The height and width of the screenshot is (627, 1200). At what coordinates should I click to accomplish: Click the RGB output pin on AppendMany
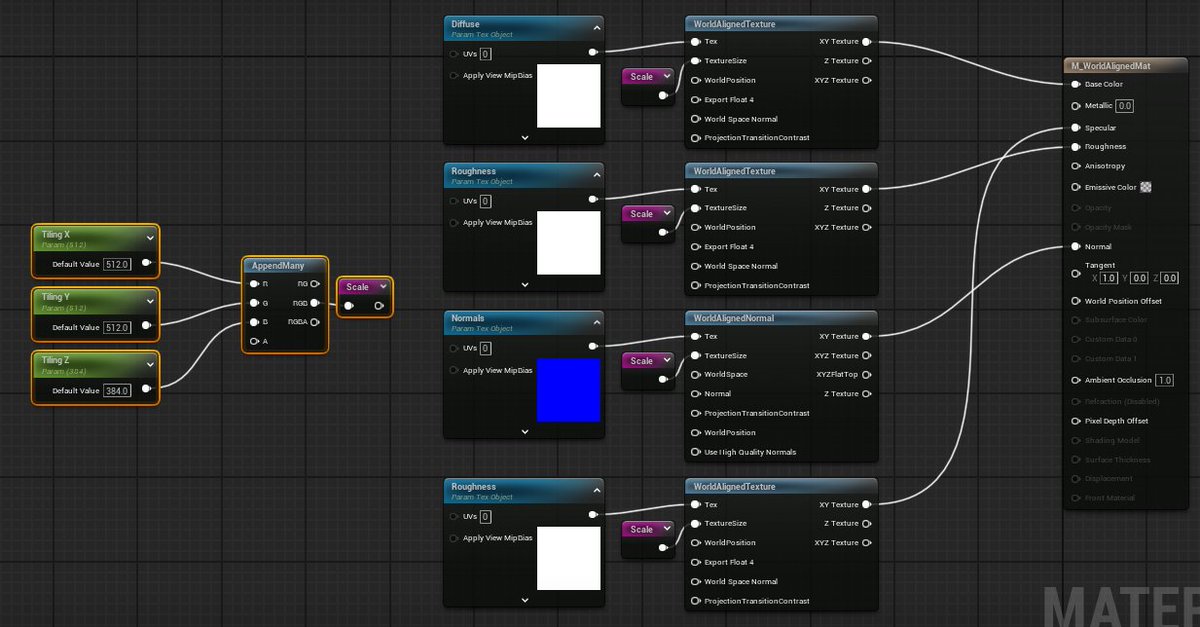315,303
